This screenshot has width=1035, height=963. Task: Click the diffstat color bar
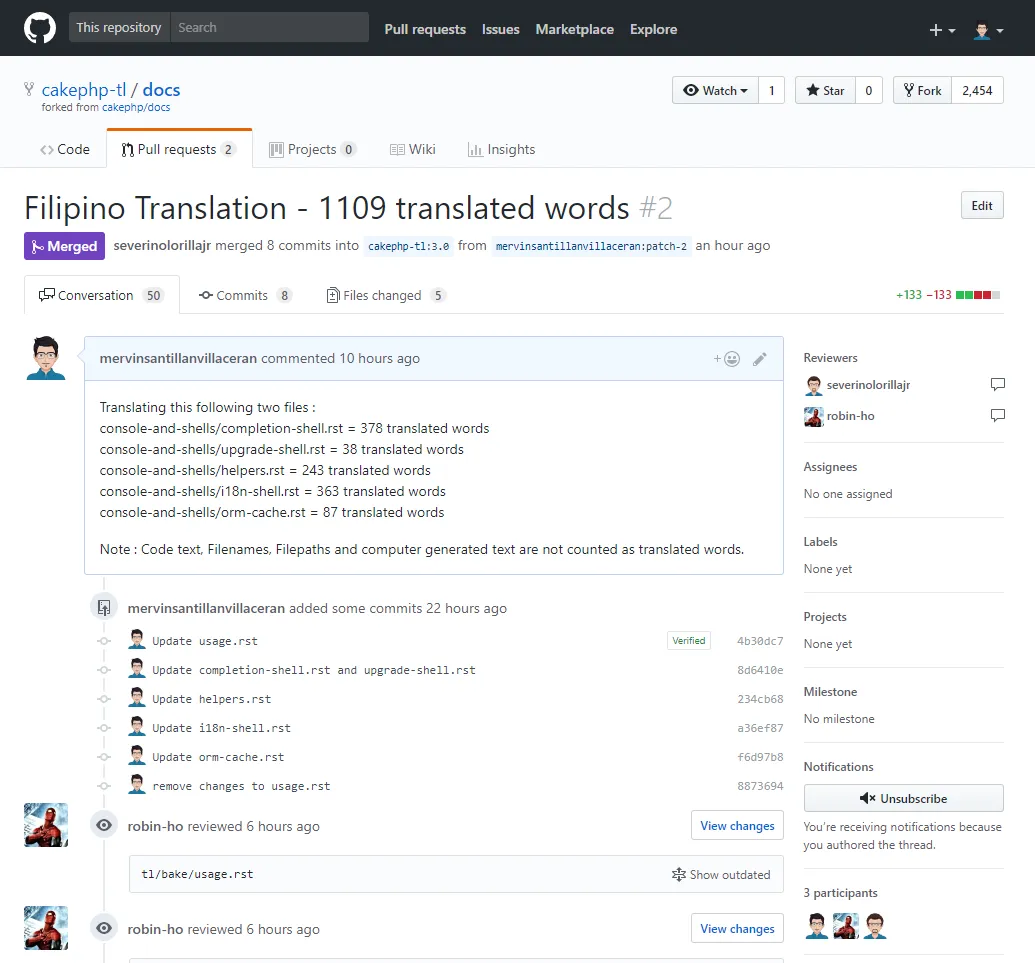click(978, 295)
